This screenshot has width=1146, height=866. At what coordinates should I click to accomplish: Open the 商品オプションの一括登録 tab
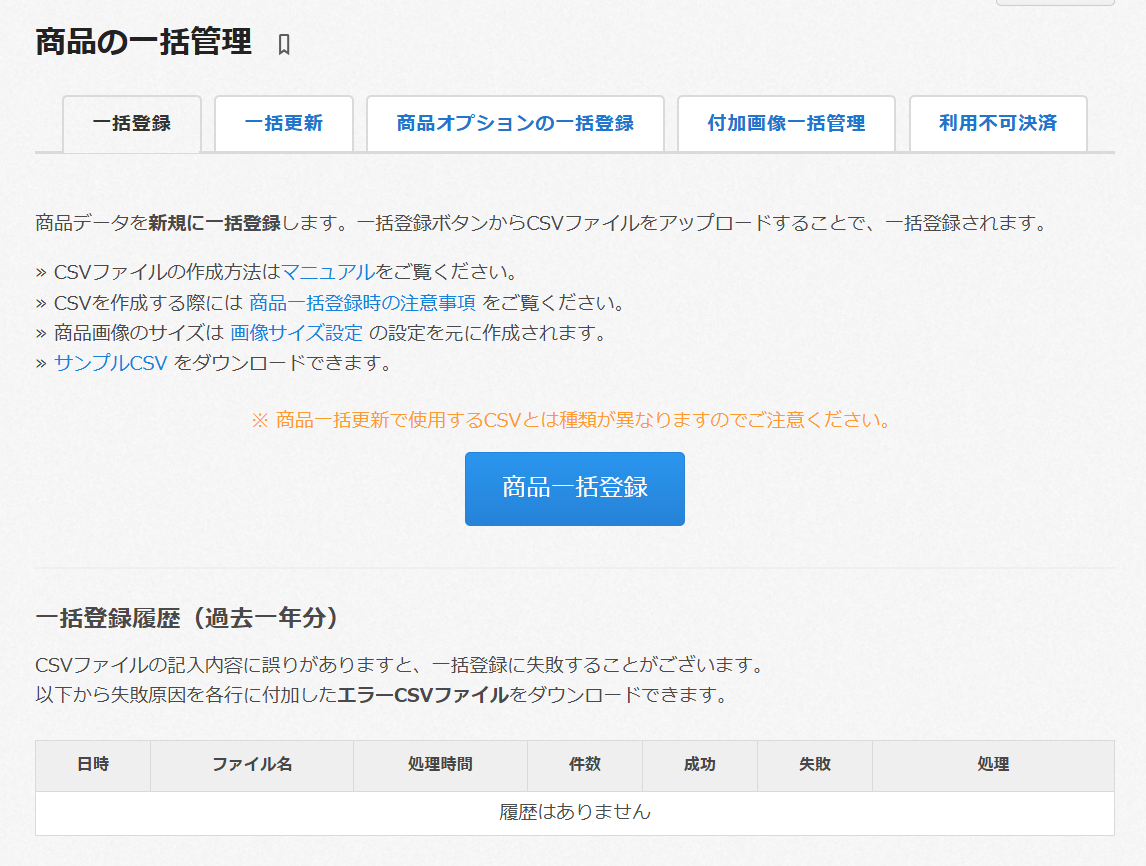click(x=515, y=124)
